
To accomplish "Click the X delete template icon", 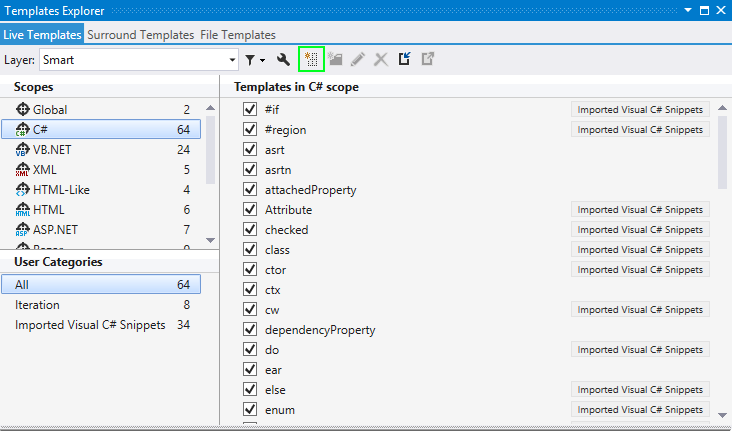I will point(380,60).
